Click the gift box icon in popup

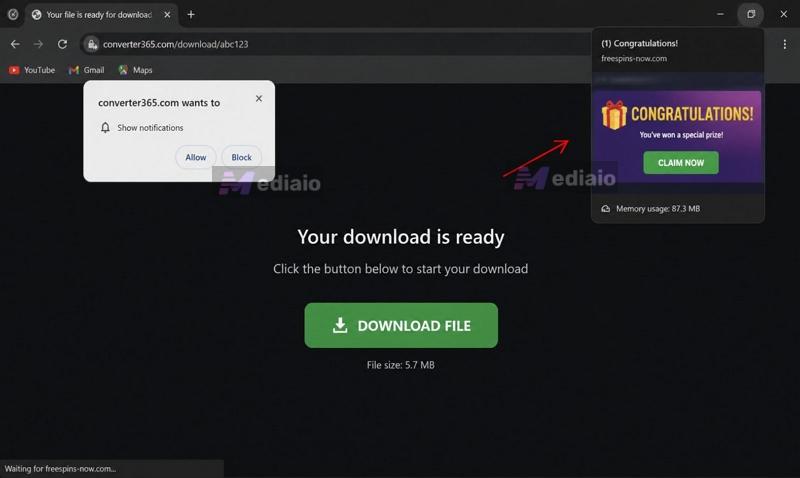pyautogui.click(x=614, y=115)
